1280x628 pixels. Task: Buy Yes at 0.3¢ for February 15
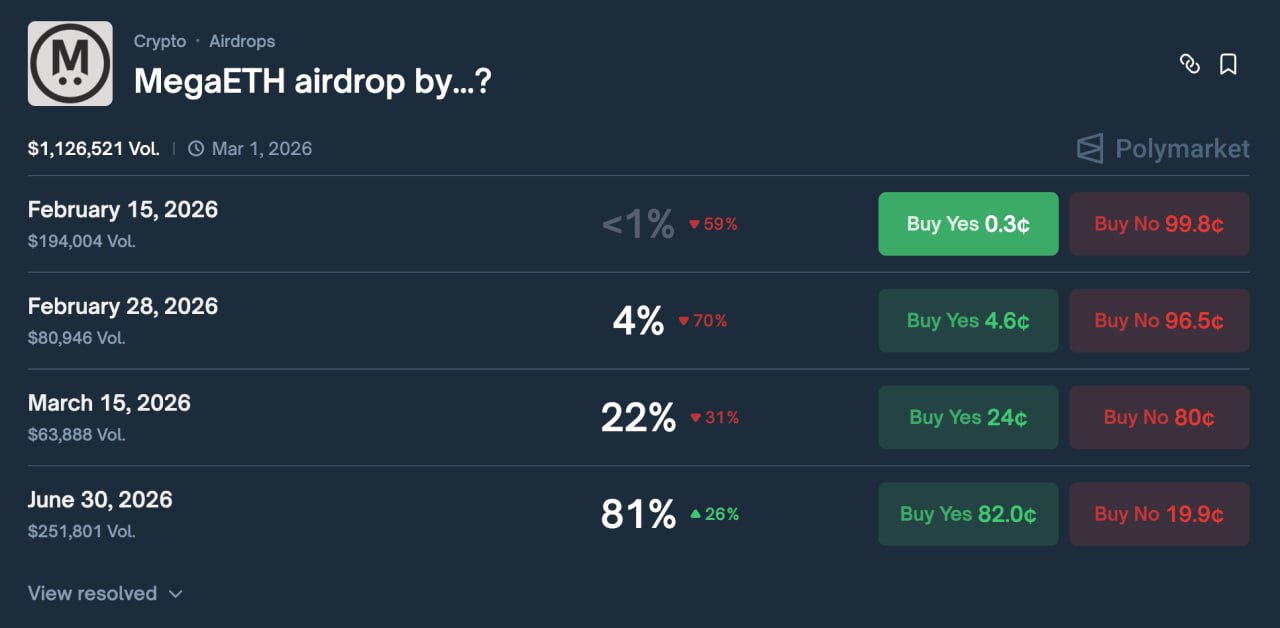pos(968,224)
